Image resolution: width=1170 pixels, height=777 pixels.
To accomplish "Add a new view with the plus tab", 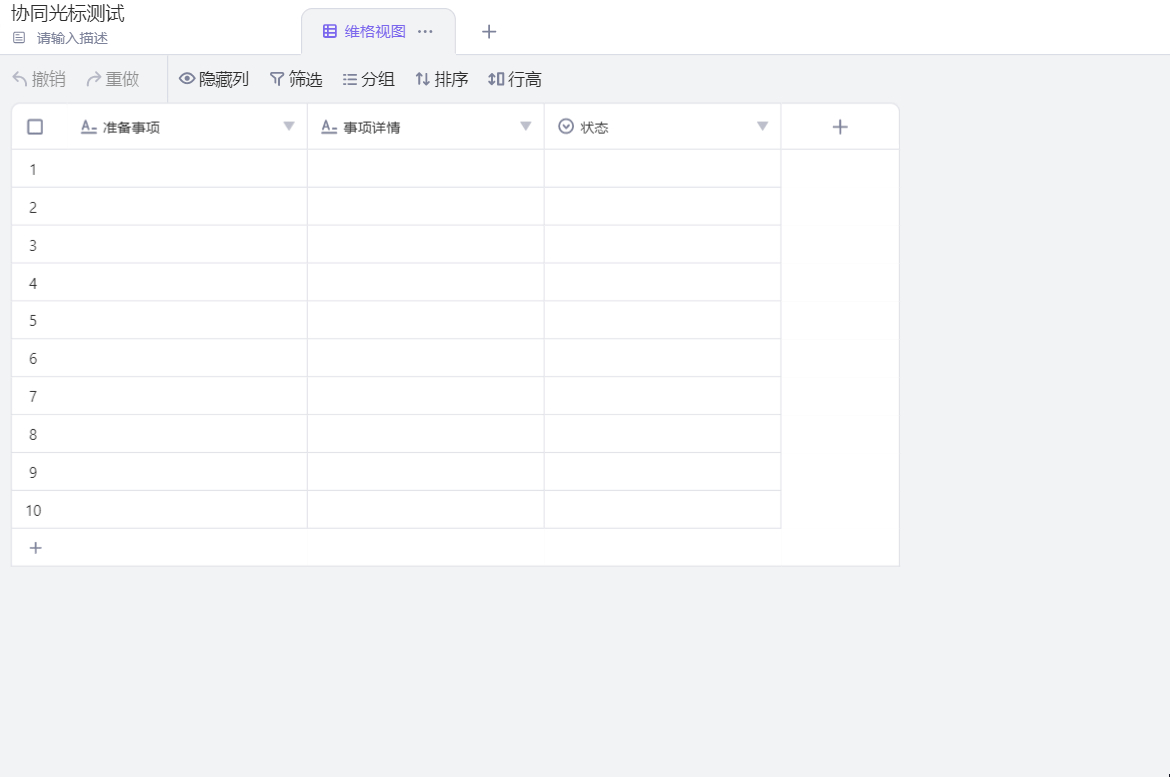I will coord(488,31).
